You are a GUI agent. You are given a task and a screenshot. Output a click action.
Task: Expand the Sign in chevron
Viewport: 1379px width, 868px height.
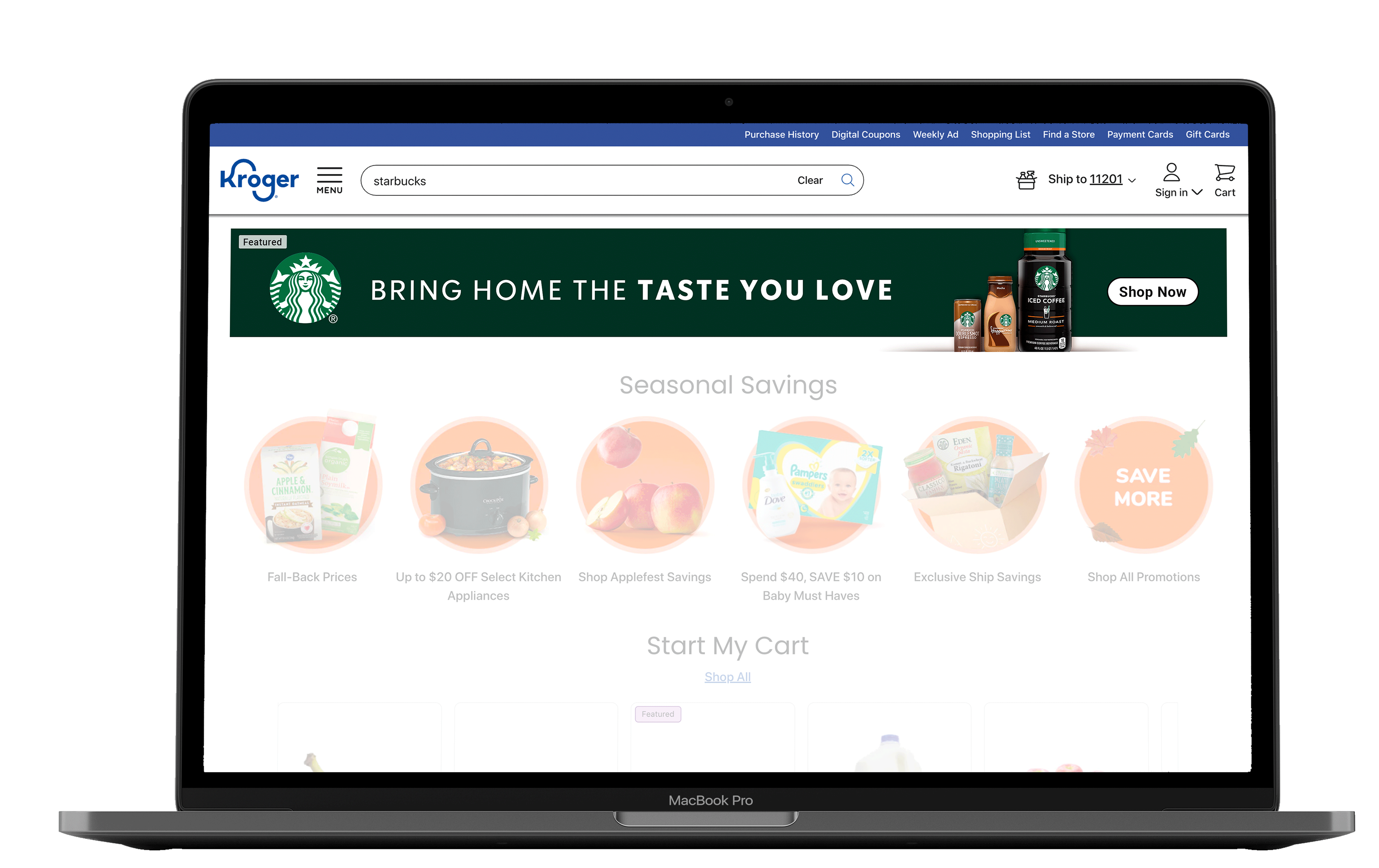[x=1197, y=192]
